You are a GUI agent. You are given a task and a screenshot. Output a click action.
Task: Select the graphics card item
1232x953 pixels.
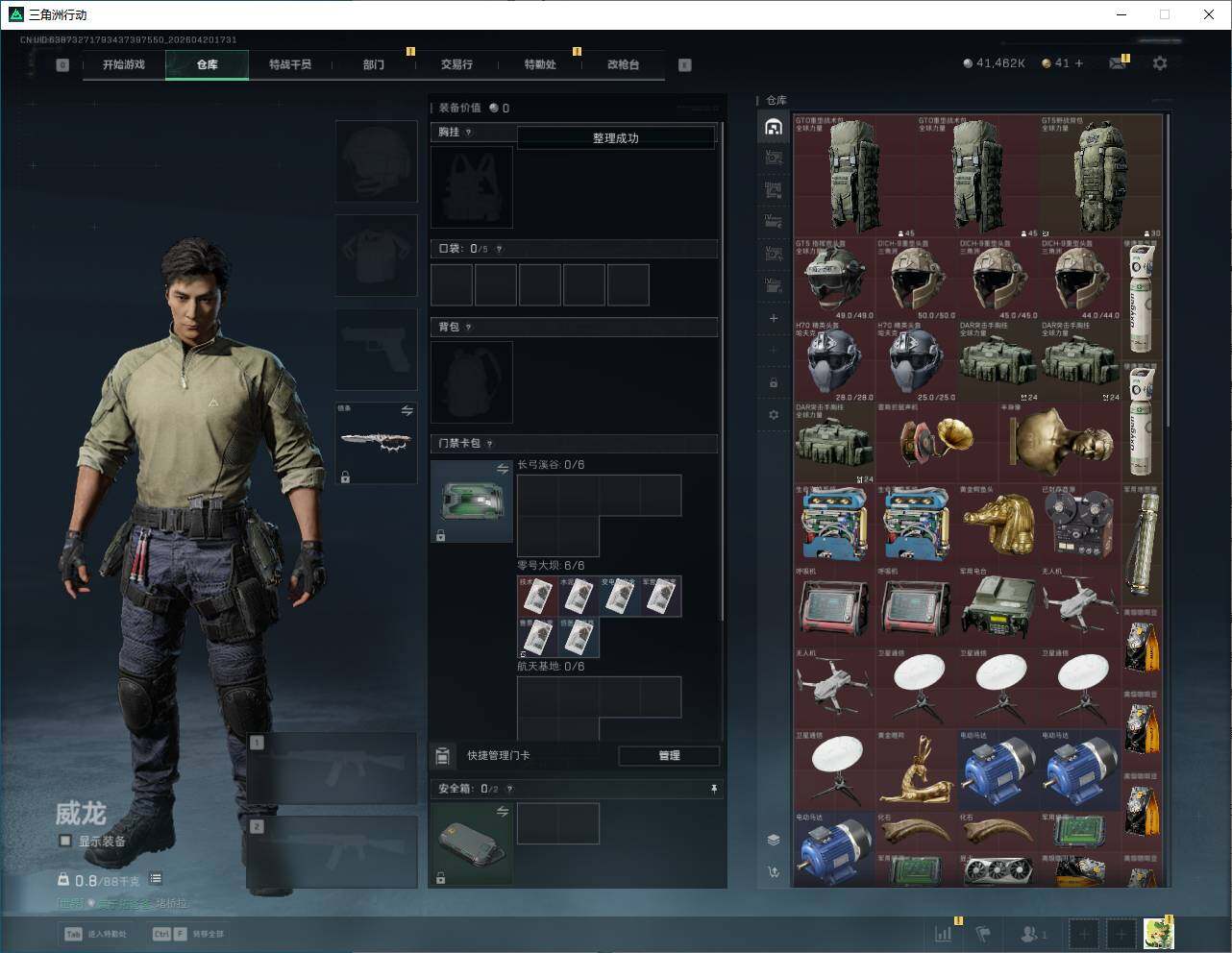point(998,870)
